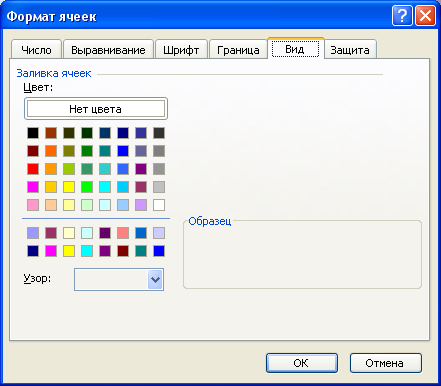Image resolution: width=441 pixels, height=386 pixels.
Task: Close the Формат ячеек dialog
Action: pos(425,16)
